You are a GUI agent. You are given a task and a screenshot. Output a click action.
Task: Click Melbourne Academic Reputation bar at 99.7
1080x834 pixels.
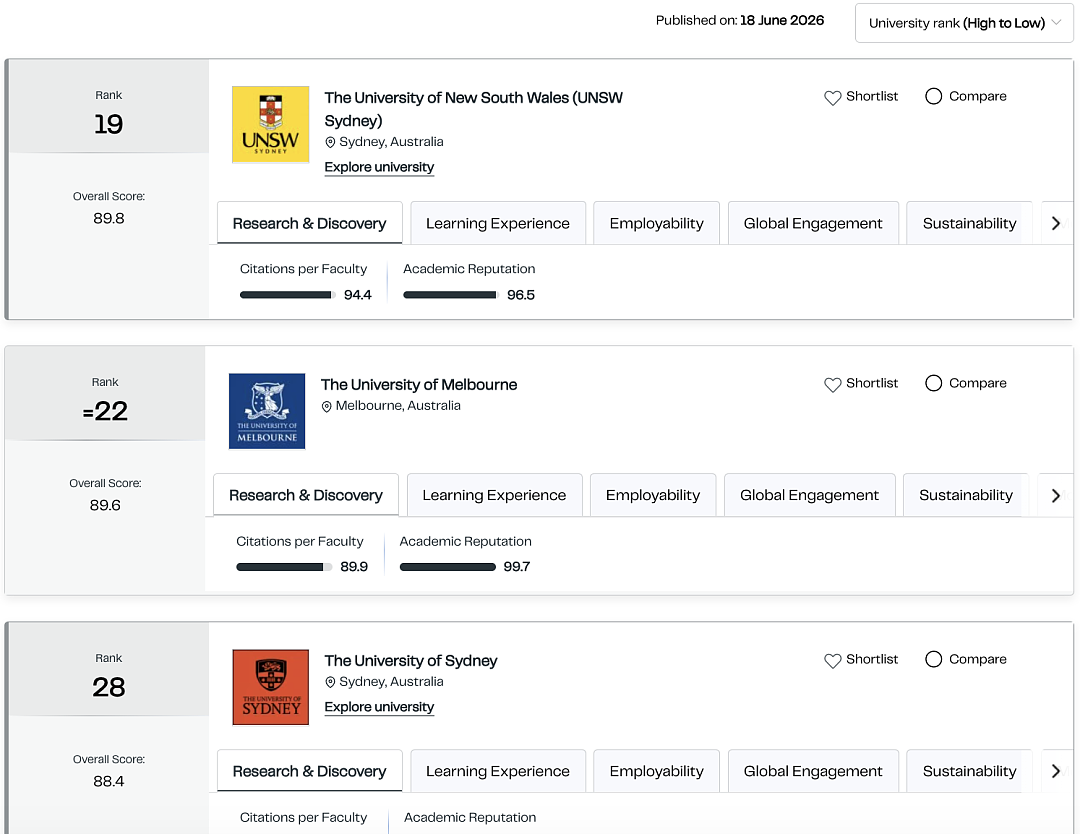(448, 567)
